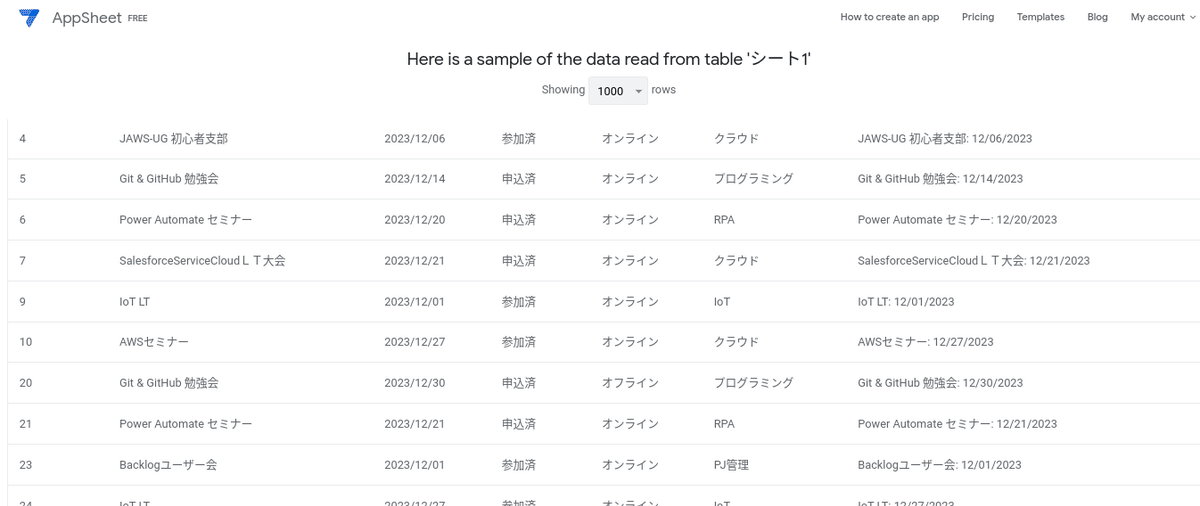Open the rows count dropdown showing 1000
This screenshot has width=1200, height=506.
pyautogui.click(x=618, y=91)
